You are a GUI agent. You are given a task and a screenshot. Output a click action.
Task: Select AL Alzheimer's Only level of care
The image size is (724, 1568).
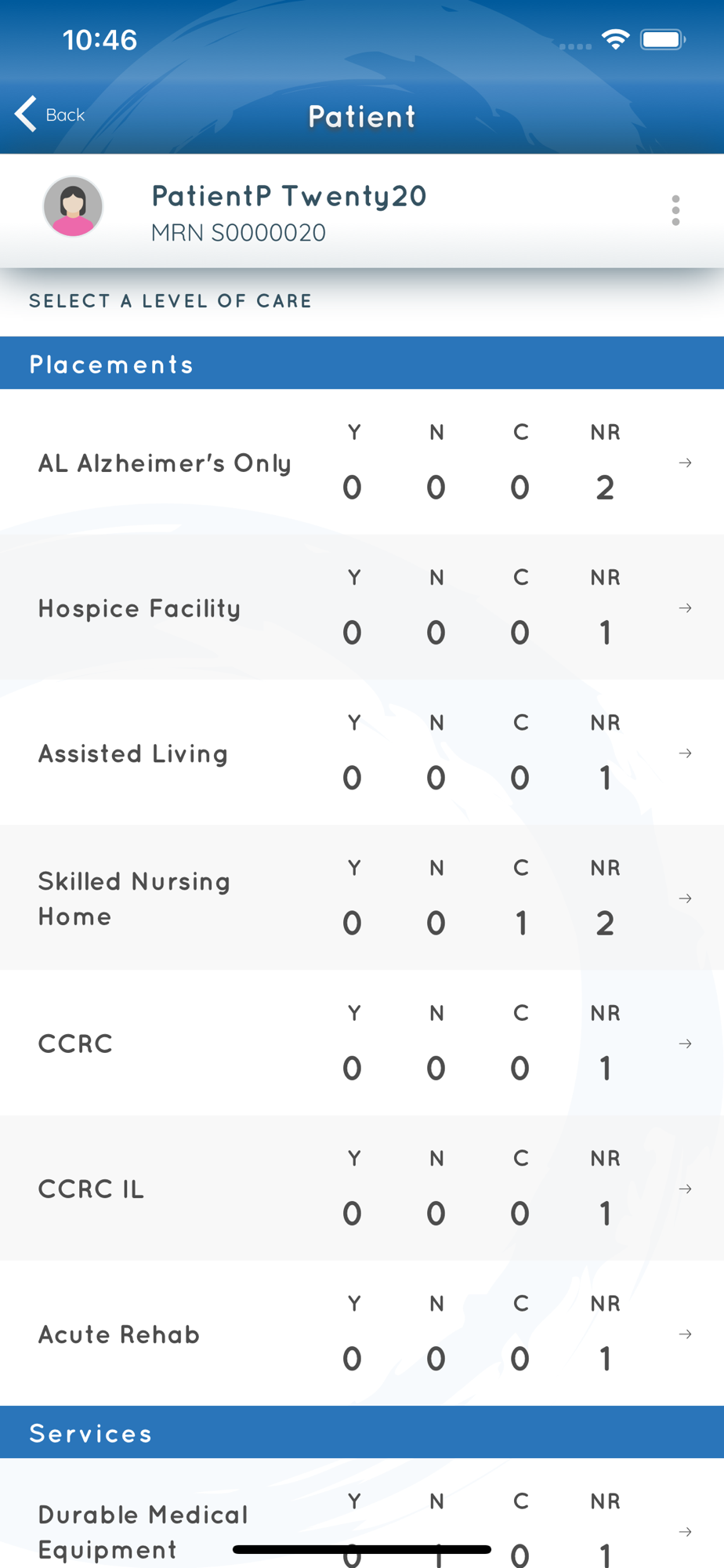point(362,463)
